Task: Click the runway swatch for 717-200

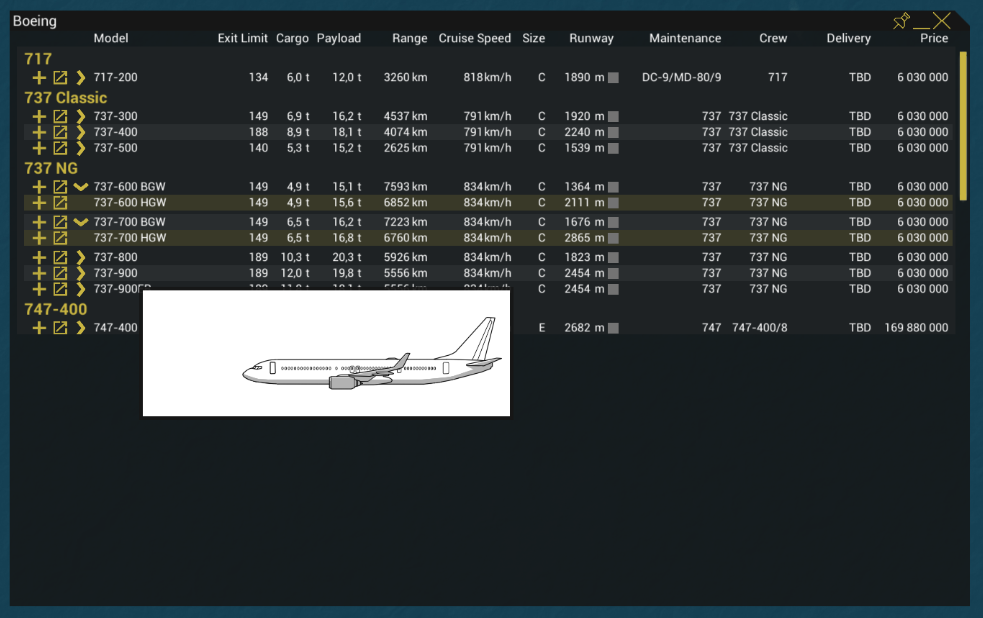Action: pyautogui.click(x=613, y=78)
